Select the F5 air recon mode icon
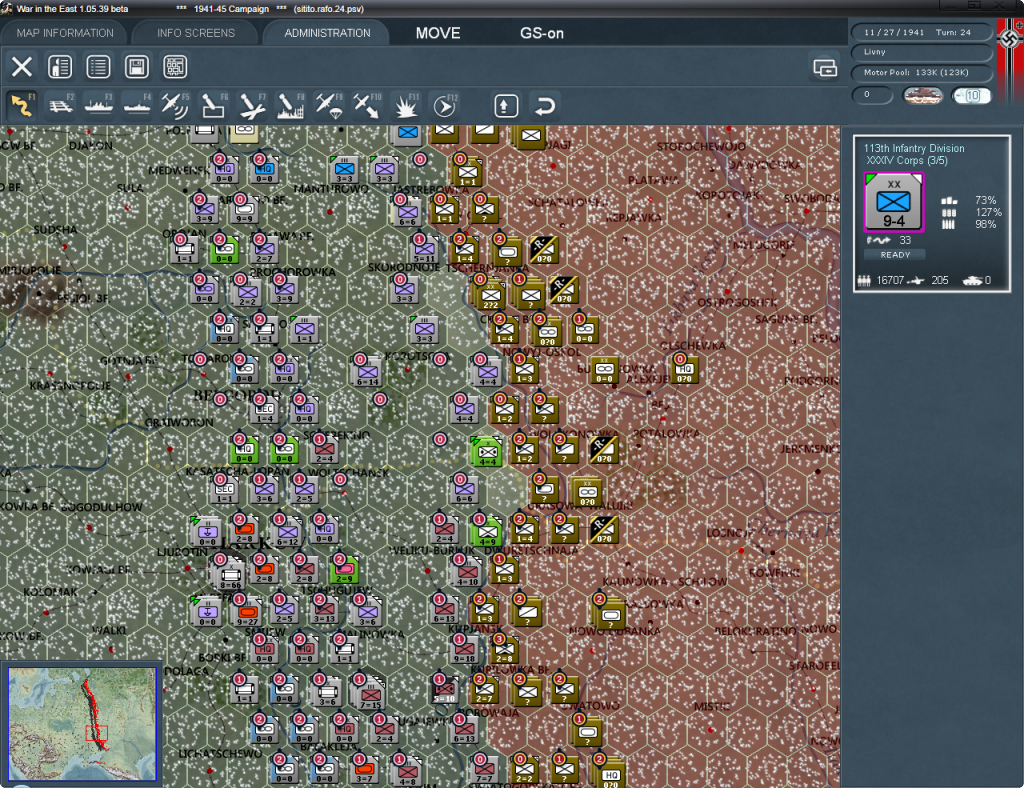Image resolution: width=1024 pixels, height=788 pixels. (x=175, y=105)
